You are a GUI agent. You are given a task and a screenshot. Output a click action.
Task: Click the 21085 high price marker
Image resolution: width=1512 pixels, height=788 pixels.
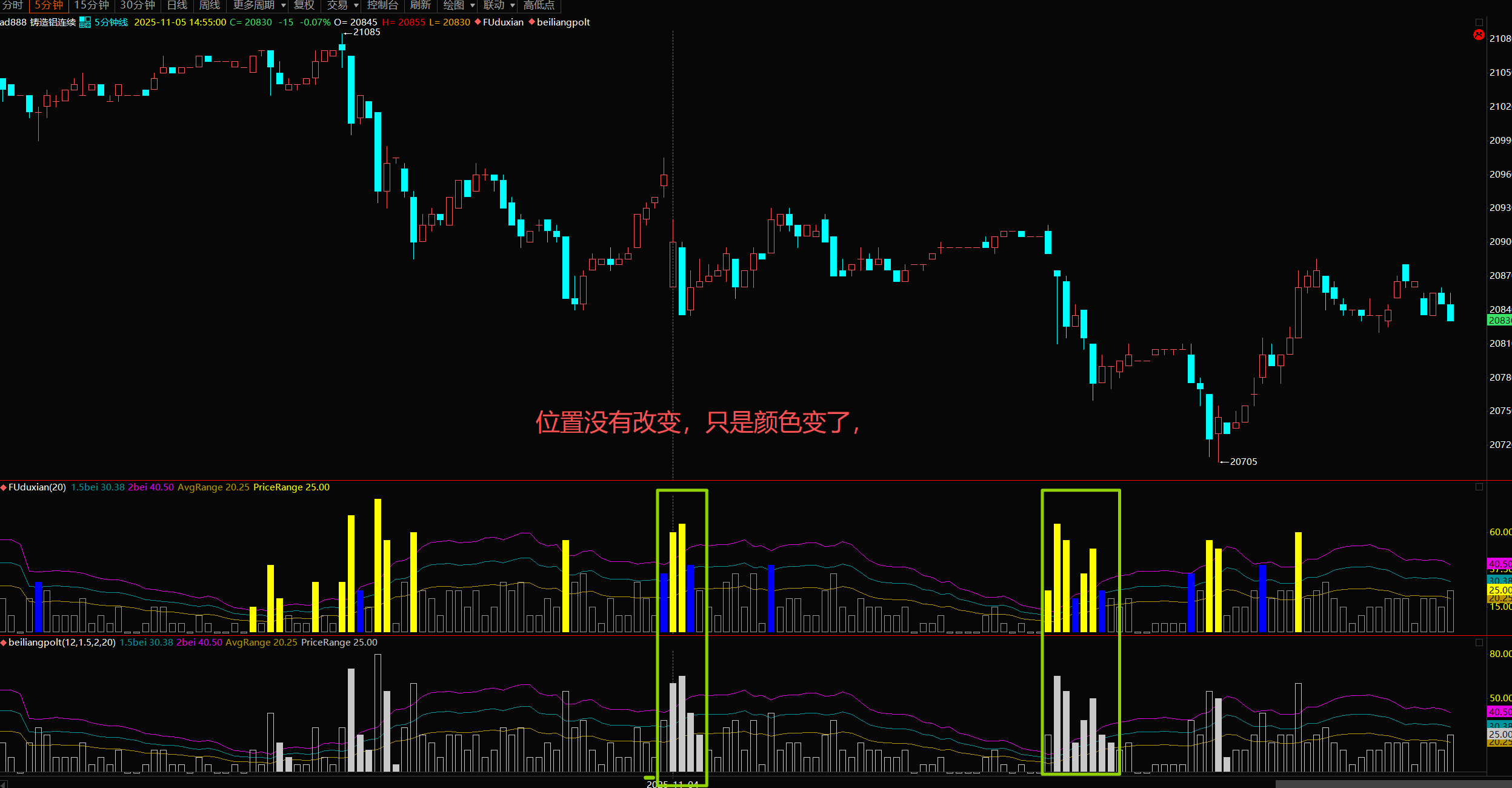pos(366,32)
